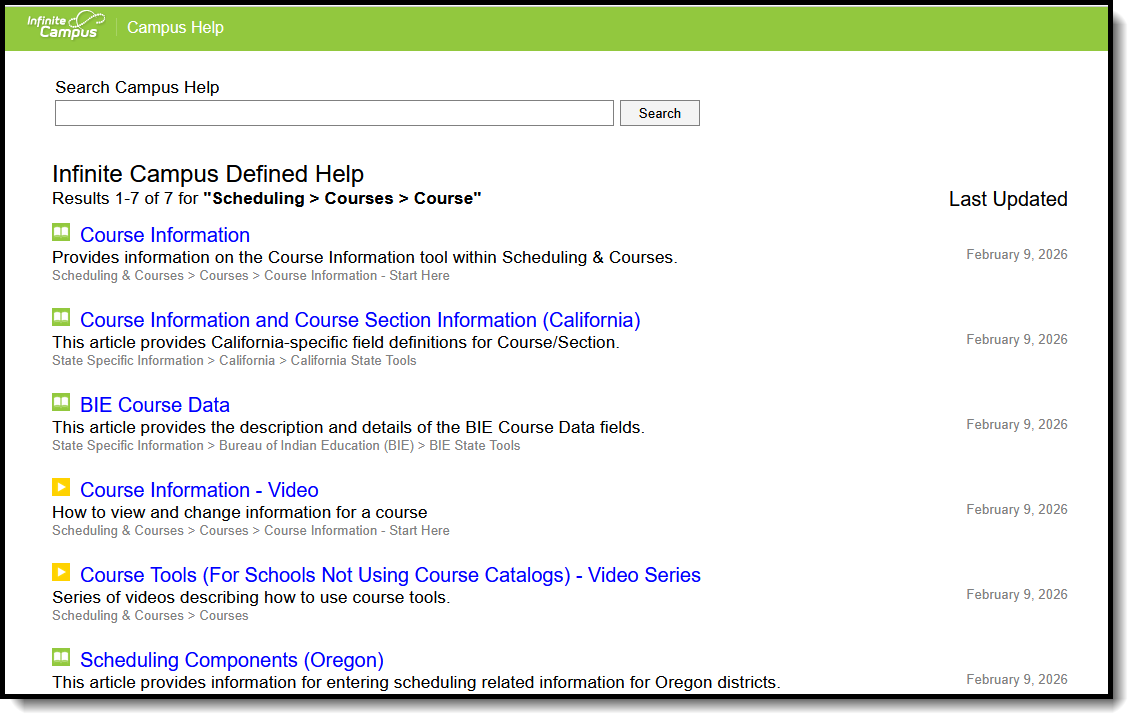The image size is (1138, 724).
Task: Click the description 'Series of videos describing how to use course tools.'
Action: (251, 597)
